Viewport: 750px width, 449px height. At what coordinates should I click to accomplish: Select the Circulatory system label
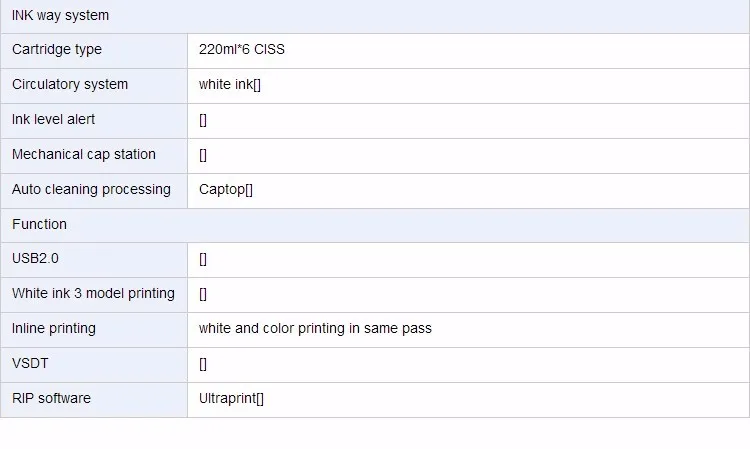coord(70,85)
